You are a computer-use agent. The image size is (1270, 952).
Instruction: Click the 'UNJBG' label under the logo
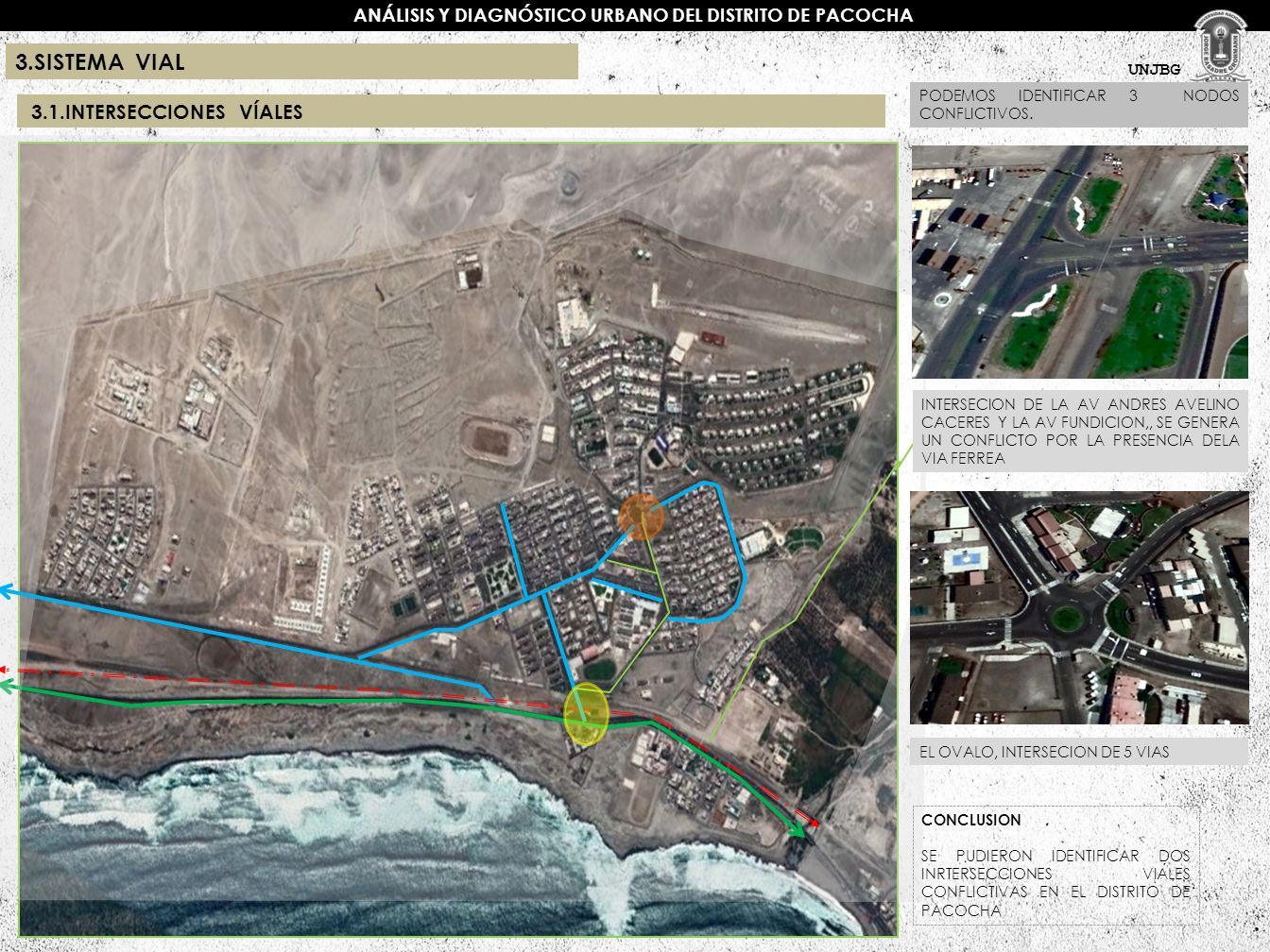pos(1154,70)
